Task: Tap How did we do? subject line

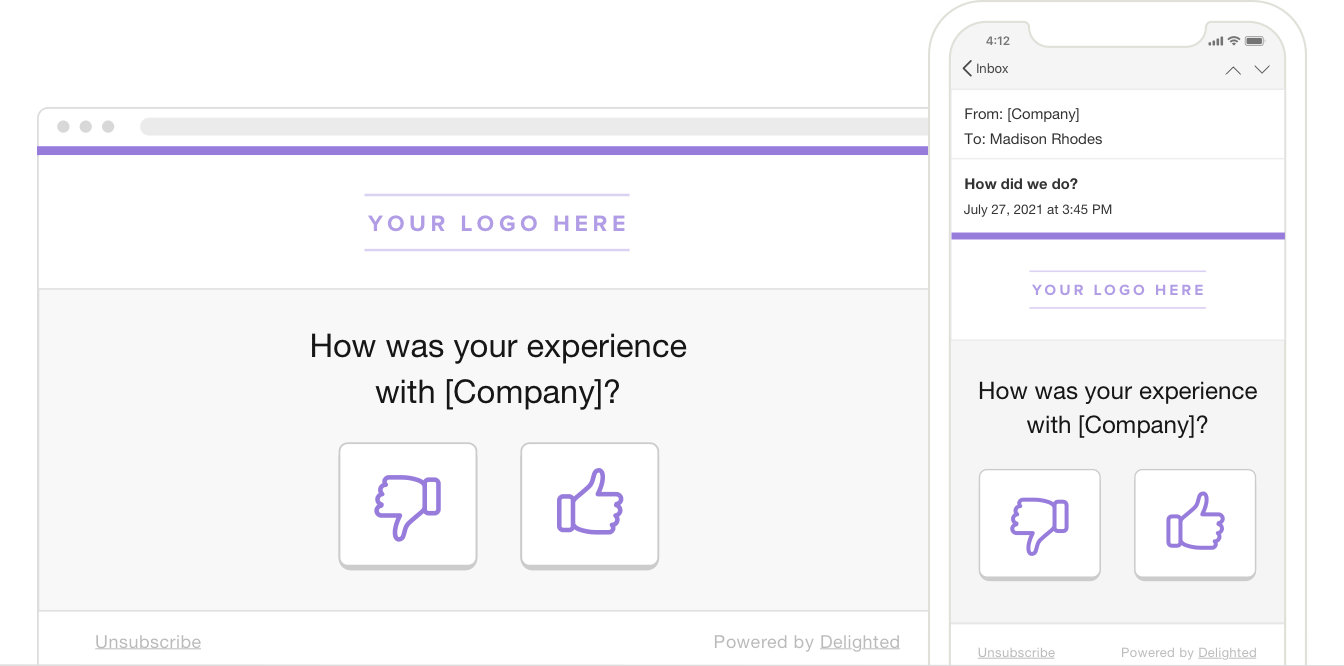Action: pos(1021,184)
